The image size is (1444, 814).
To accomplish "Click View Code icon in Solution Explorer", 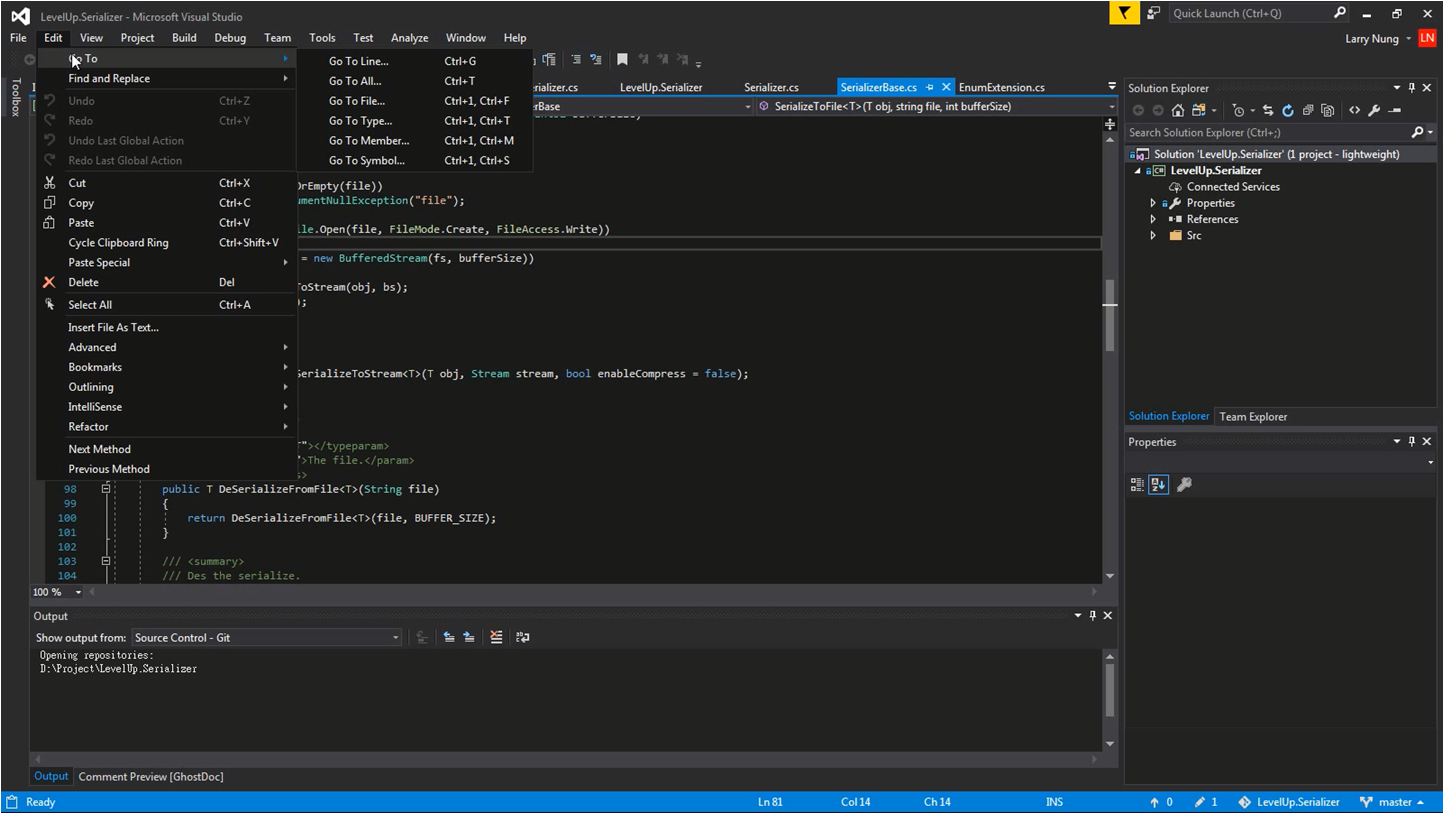I will 1354,110.
